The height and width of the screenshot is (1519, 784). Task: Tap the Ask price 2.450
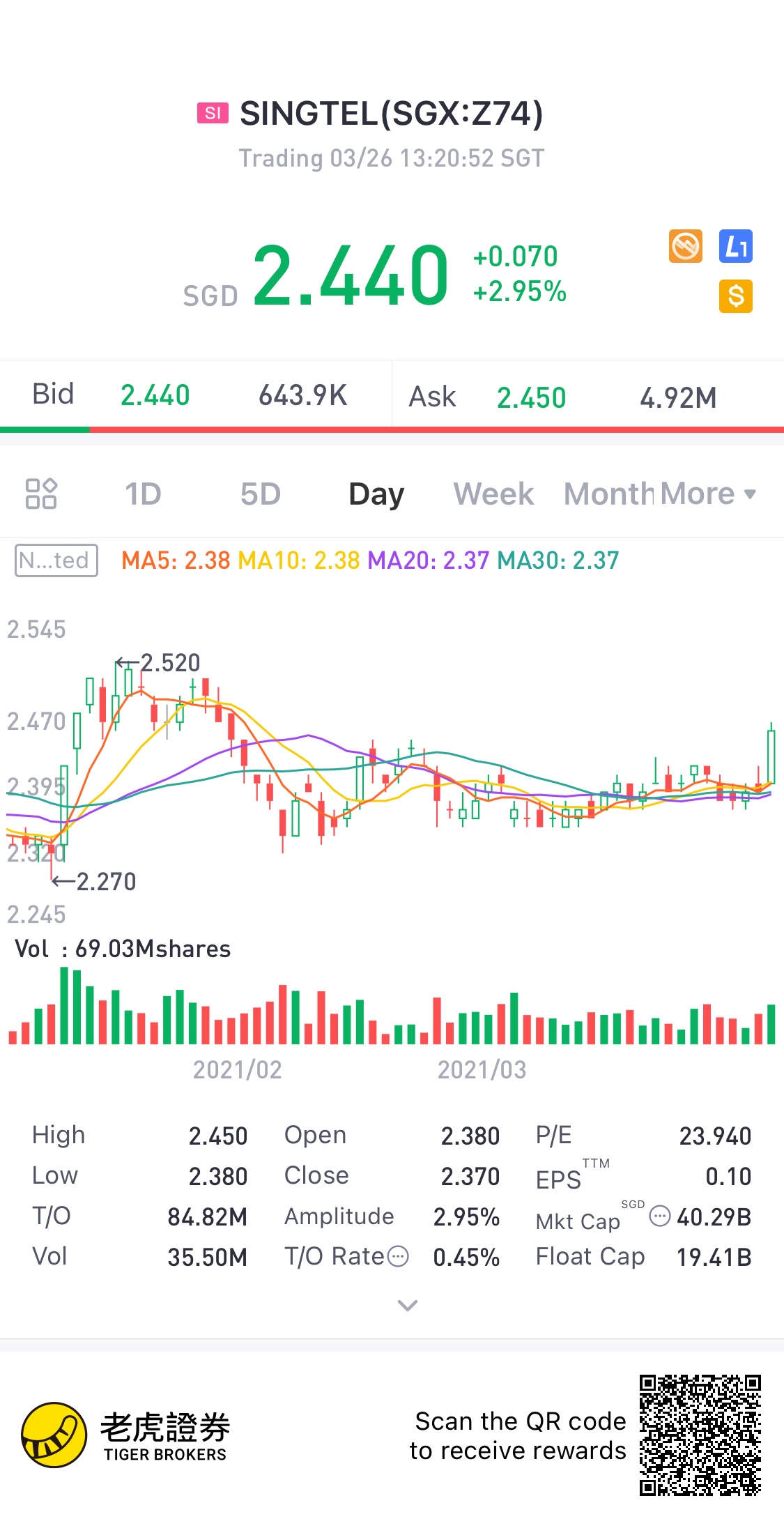532,398
